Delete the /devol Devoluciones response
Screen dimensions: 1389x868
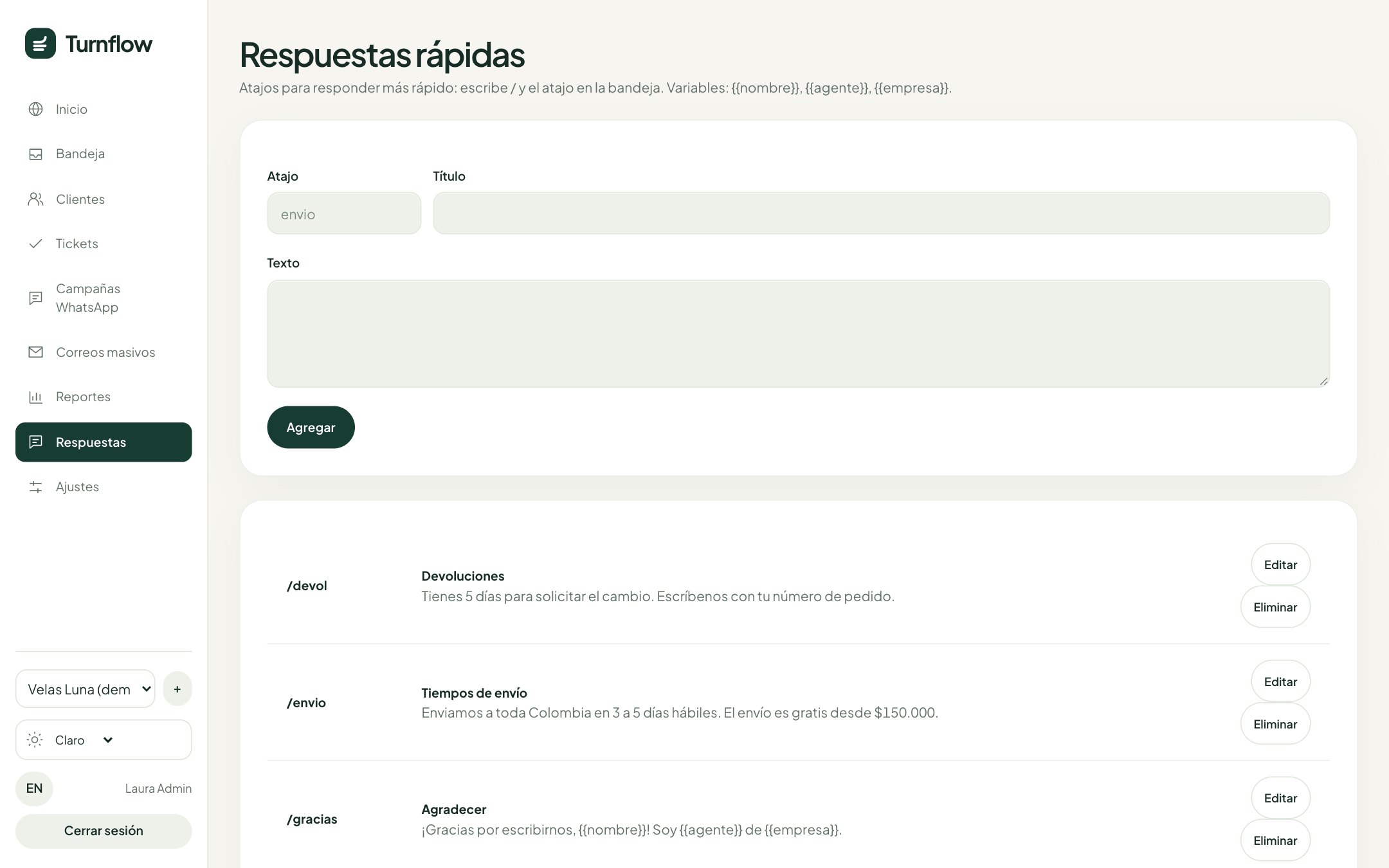click(x=1275, y=608)
